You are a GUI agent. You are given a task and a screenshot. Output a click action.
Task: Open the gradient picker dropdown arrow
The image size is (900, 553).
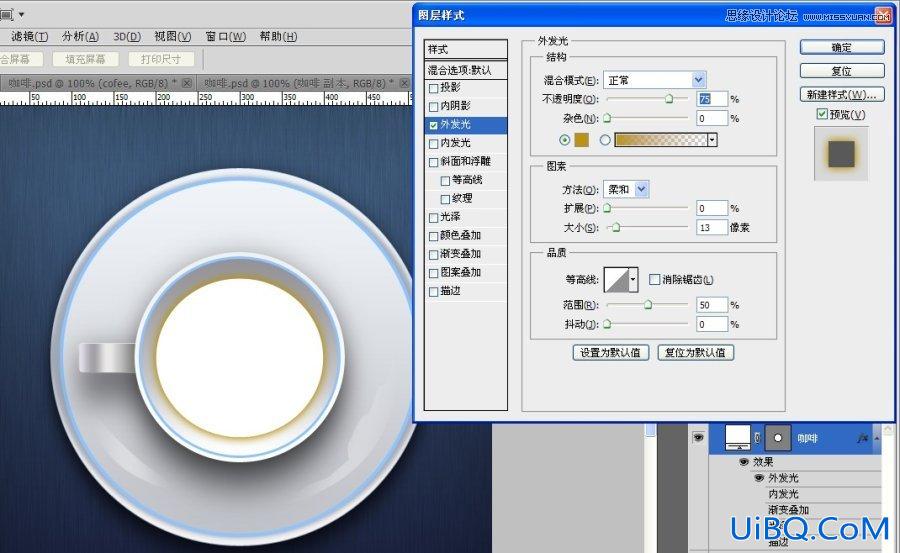[712, 140]
